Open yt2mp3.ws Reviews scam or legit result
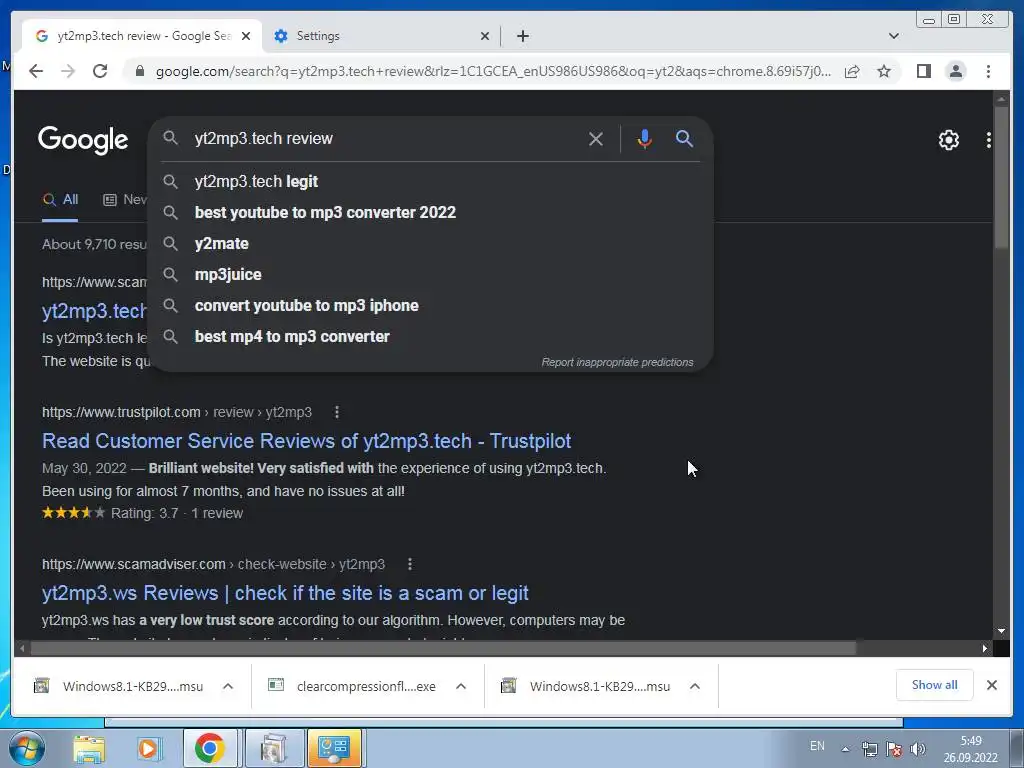This screenshot has width=1024, height=768. (x=285, y=593)
